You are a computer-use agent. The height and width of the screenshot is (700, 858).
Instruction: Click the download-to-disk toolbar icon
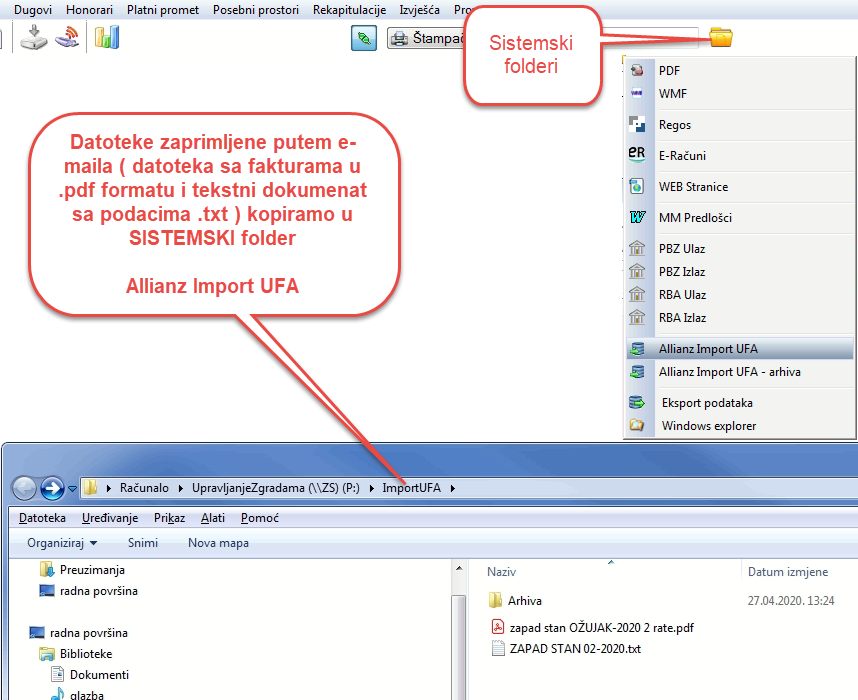(x=34, y=38)
